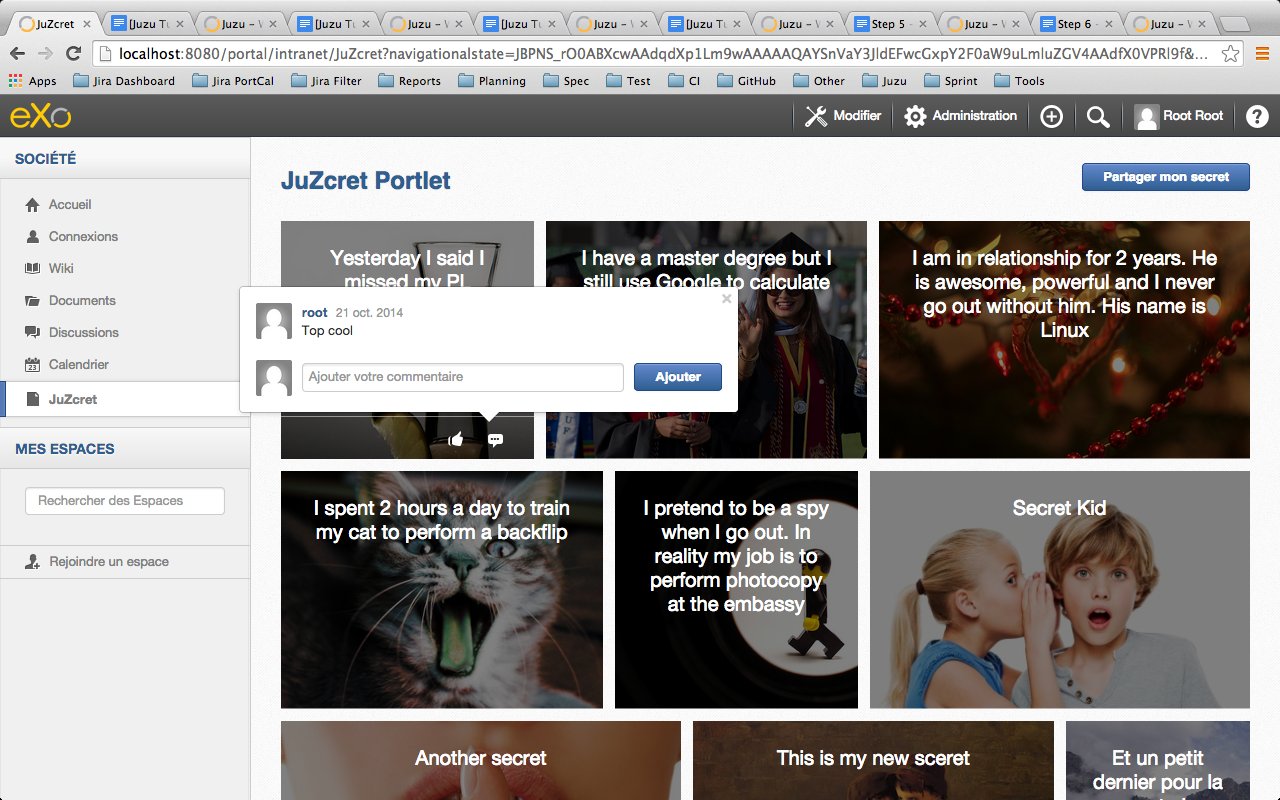The image size is (1280, 800).
Task: Click Partager mon secret button
Action: pos(1166,177)
